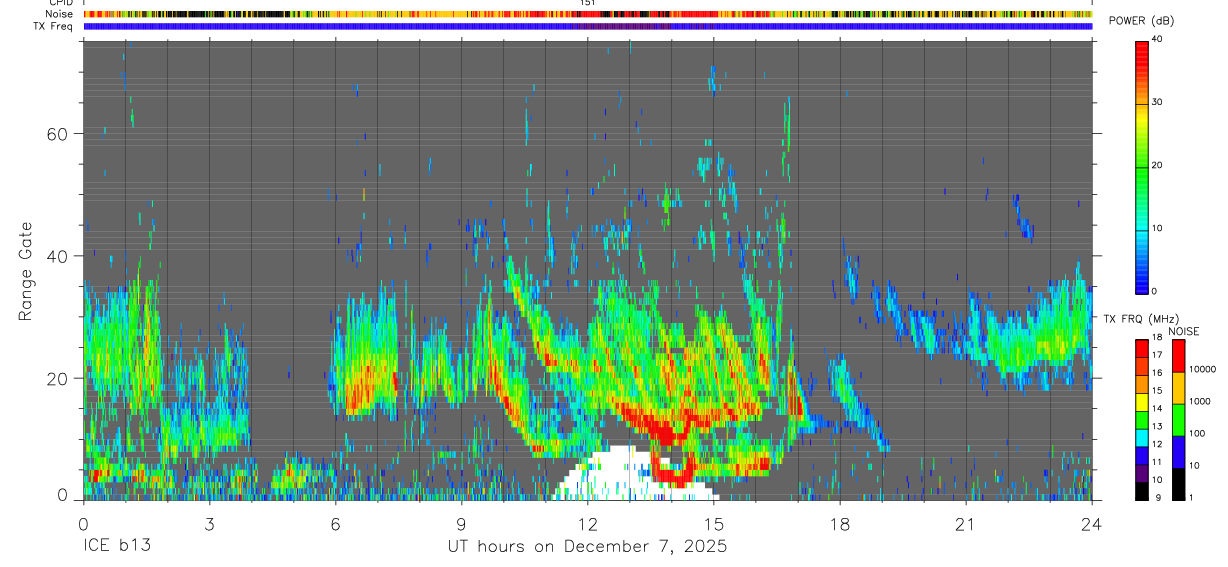Pick the blue 10-100 NOISE swatch
The height and width of the screenshot is (567, 1228).
pos(1178,452)
